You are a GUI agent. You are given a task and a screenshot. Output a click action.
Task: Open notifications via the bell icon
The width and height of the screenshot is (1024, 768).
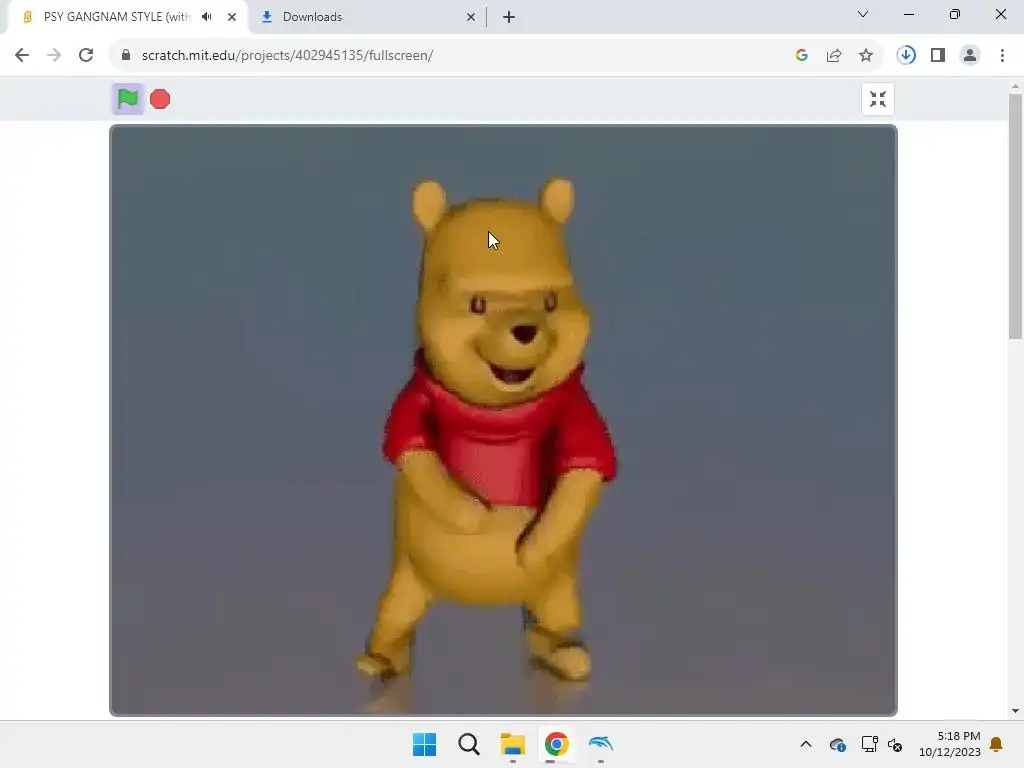click(x=997, y=744)
